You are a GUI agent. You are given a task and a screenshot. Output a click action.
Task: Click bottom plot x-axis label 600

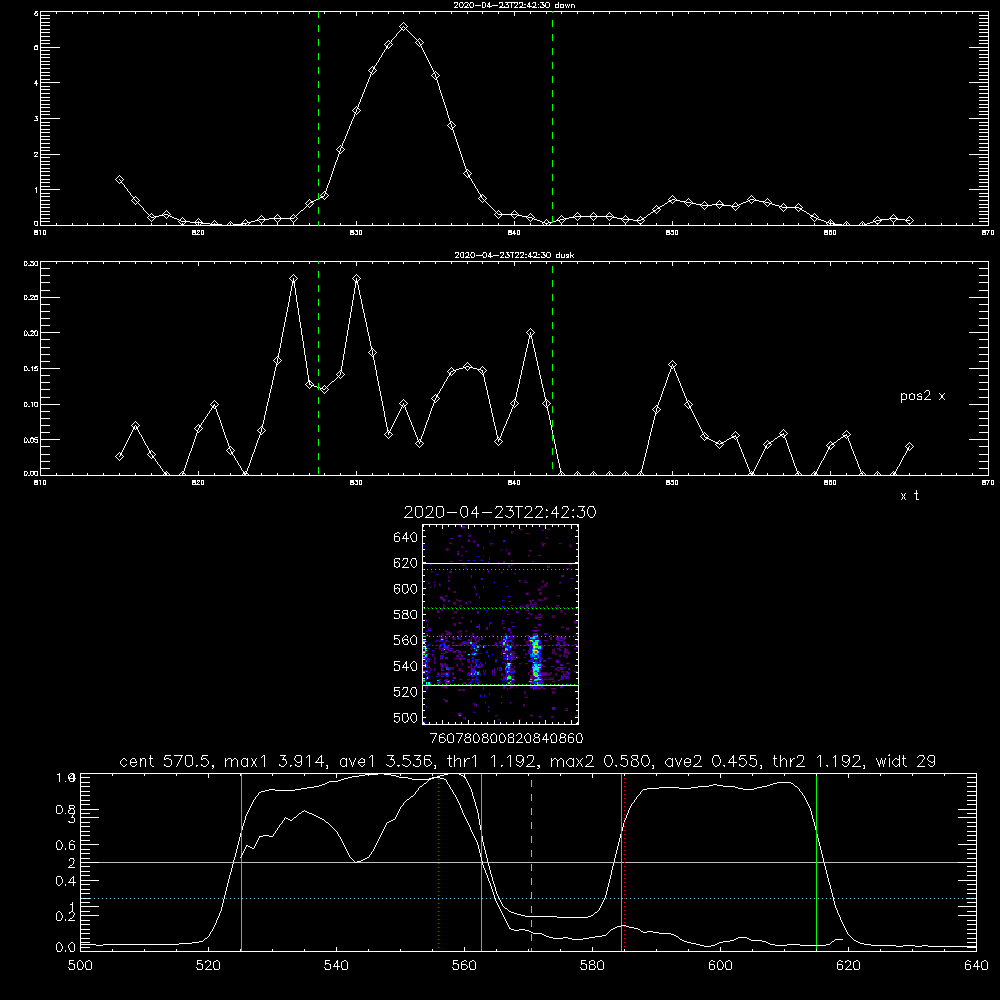coord(720,966)
